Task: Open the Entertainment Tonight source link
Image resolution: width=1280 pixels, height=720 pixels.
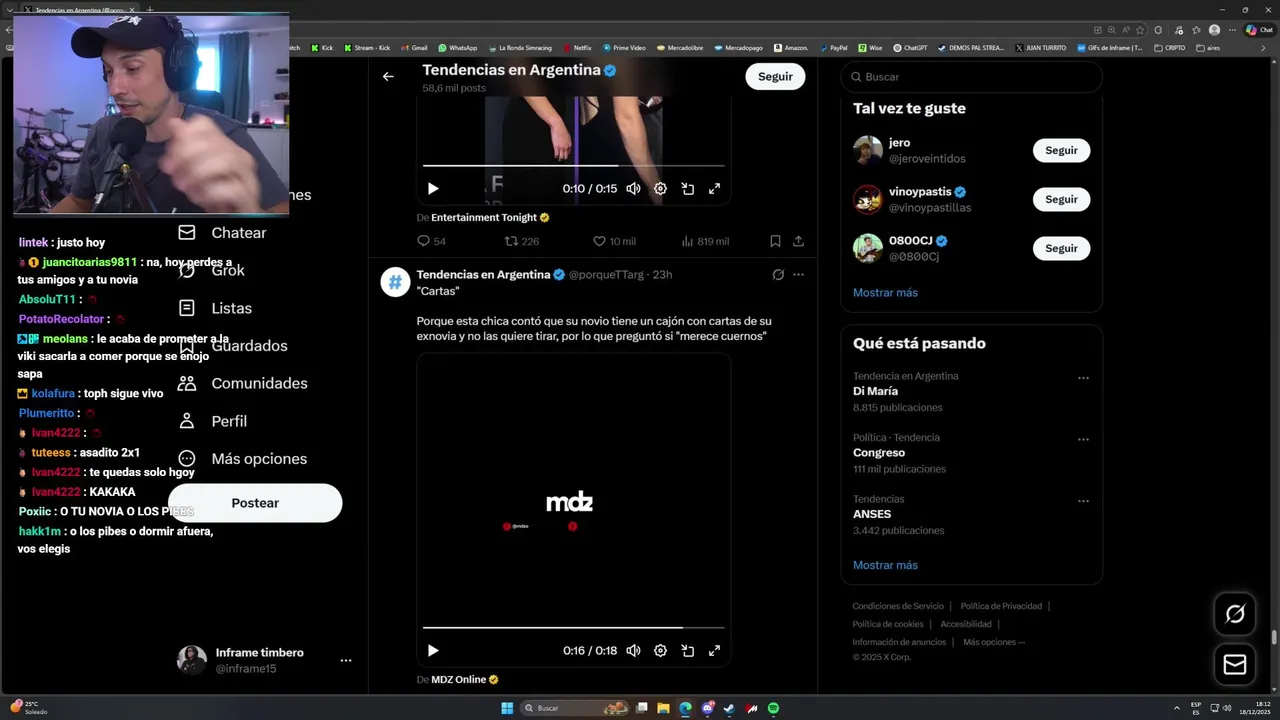Action: [x=490, y=217]
